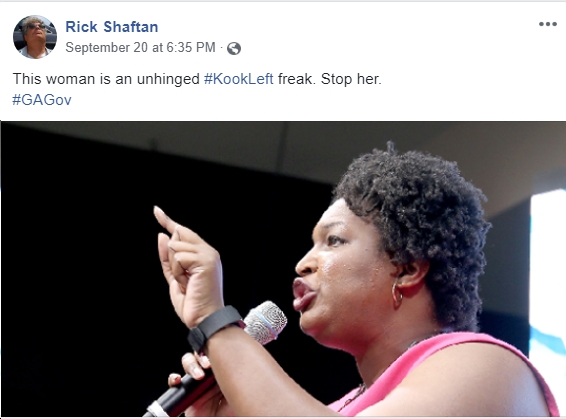Image resolution: width=566 pixels, height=419 pixels.
Task: Click the globe public-audience icon
Action: pyautogui.click(x=234, y=48)
